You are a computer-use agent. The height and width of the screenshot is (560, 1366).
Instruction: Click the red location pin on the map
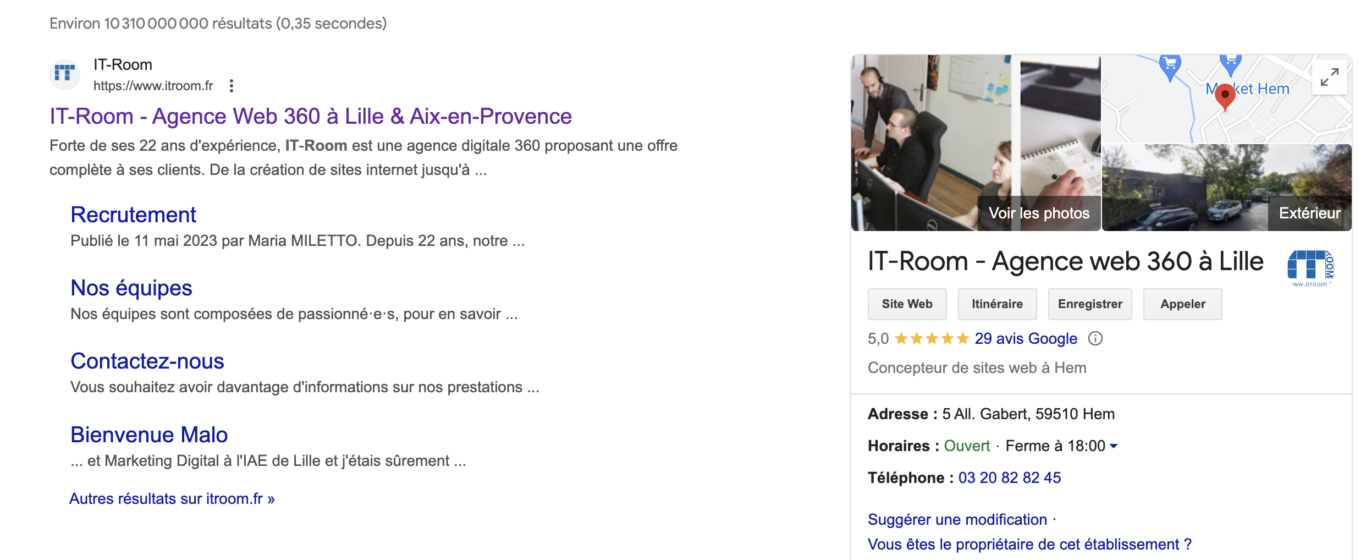click(x=1225, y=97)
